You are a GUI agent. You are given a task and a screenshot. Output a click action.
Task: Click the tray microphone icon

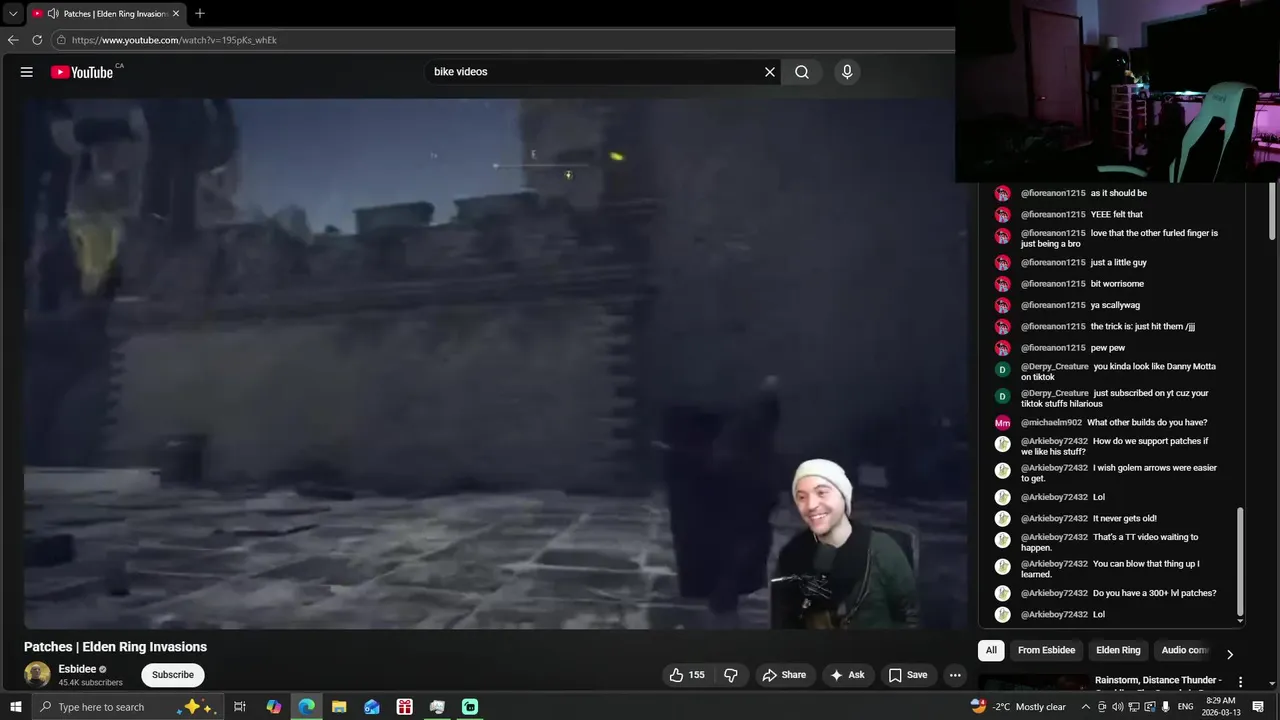point(1166,707)
